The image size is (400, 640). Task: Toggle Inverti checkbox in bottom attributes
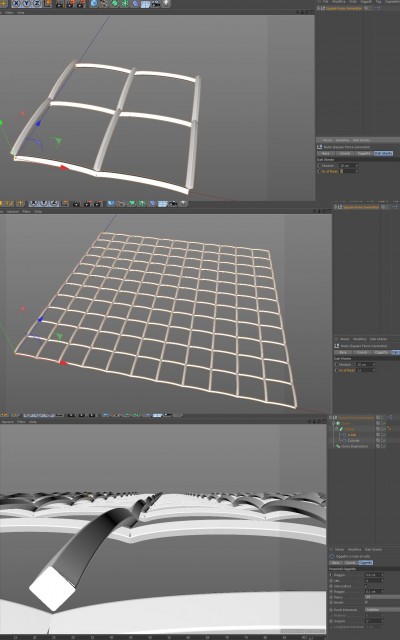(366, 602)
